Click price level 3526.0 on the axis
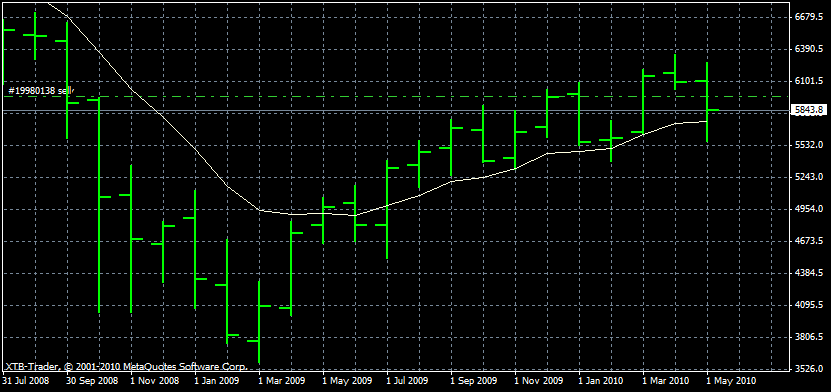Screen dimensions: 831x392 808,369
